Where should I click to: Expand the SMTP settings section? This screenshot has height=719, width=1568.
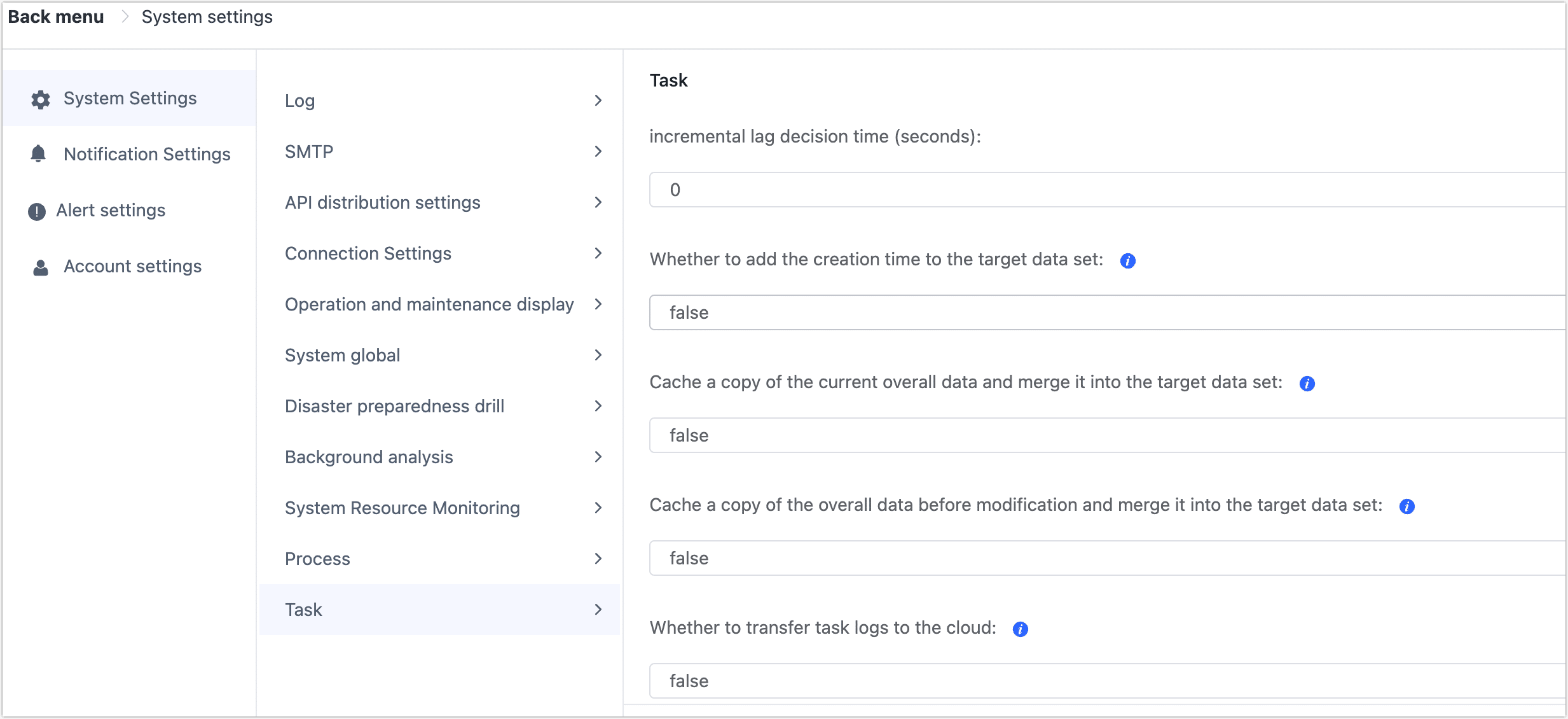439,151
